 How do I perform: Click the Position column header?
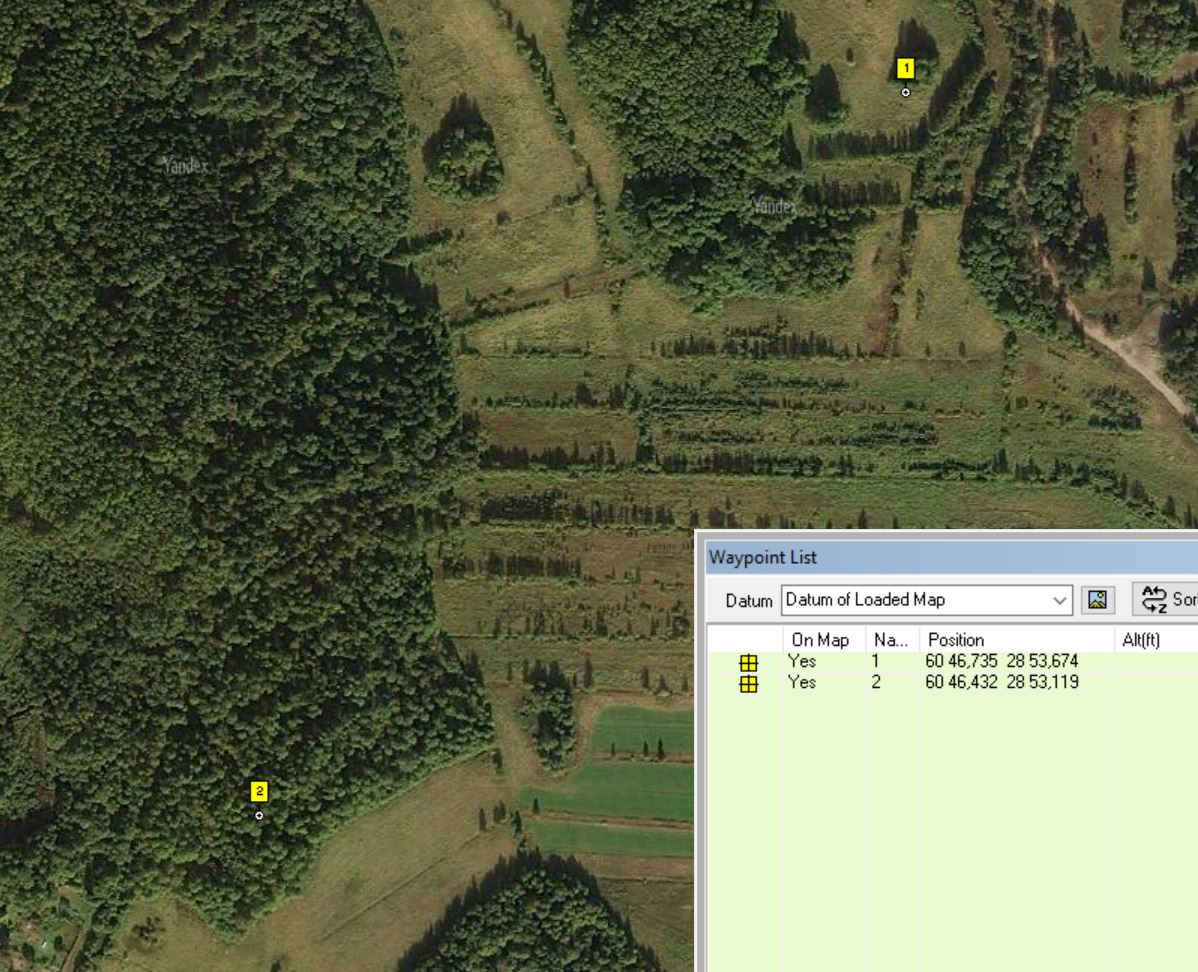1014,640
